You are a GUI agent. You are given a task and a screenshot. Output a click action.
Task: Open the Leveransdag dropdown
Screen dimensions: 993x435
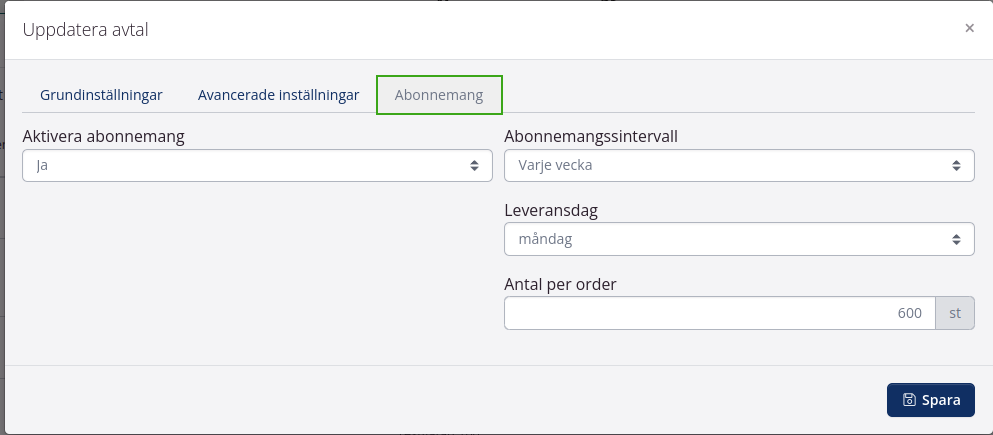(x=739, y=239)
